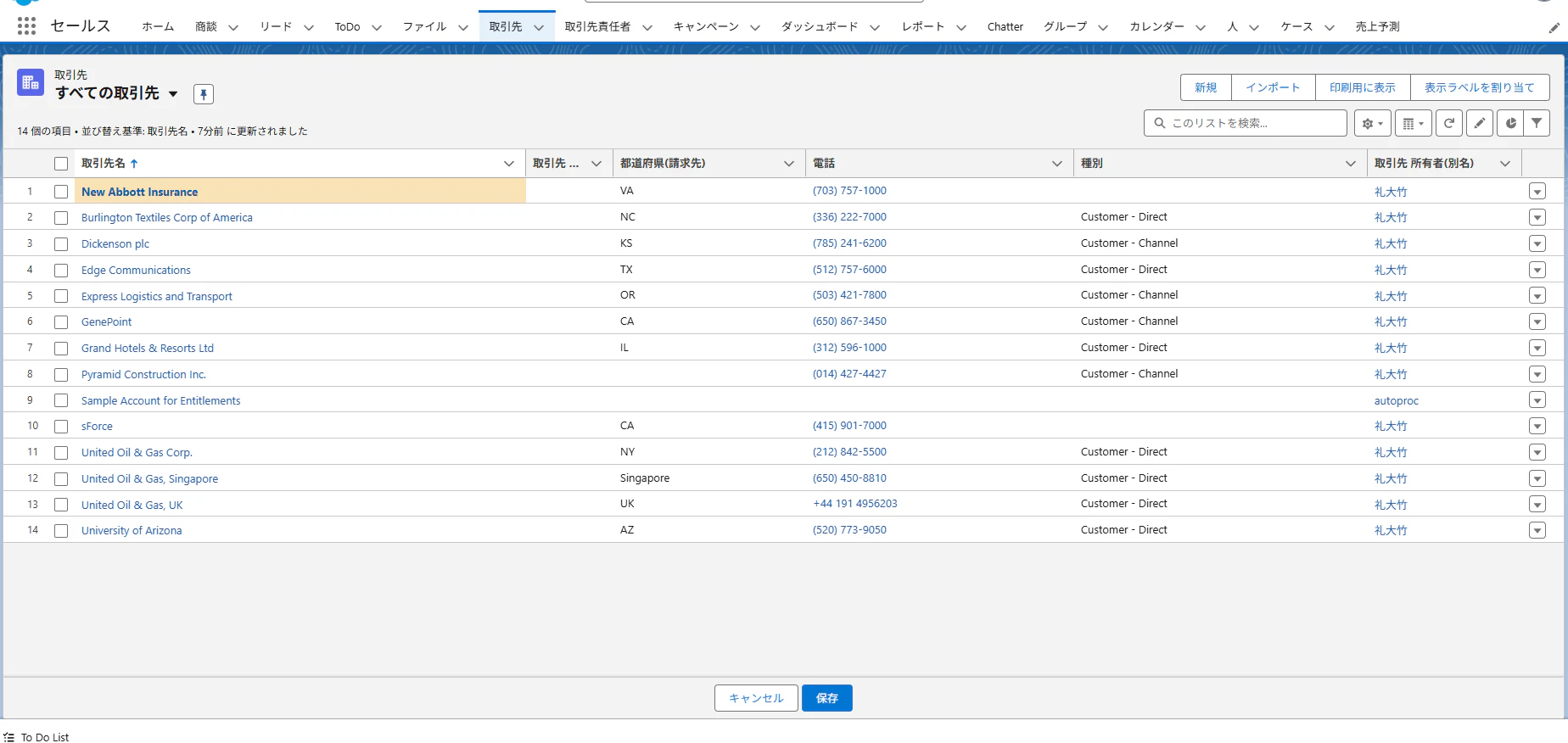
Task: Check the New Abbott Insurance row
Action: pos(61,192)
